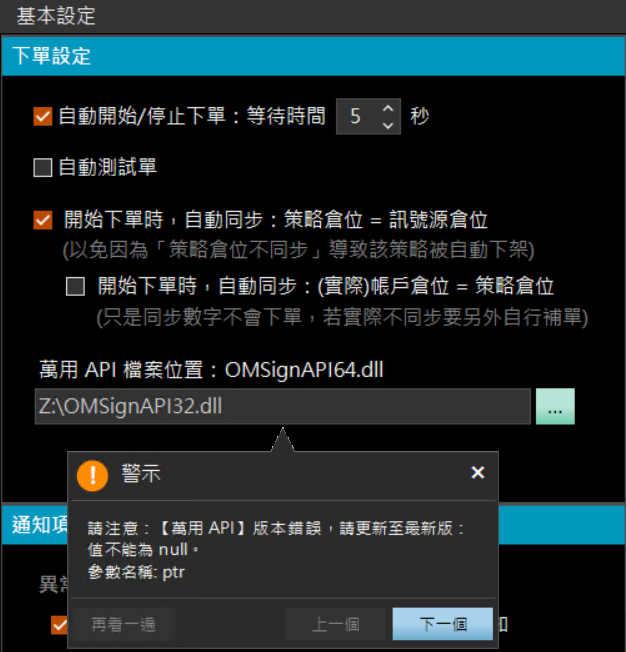
Task: Click the orange warning exclamation icon
Action: click(x=92, y=476)
